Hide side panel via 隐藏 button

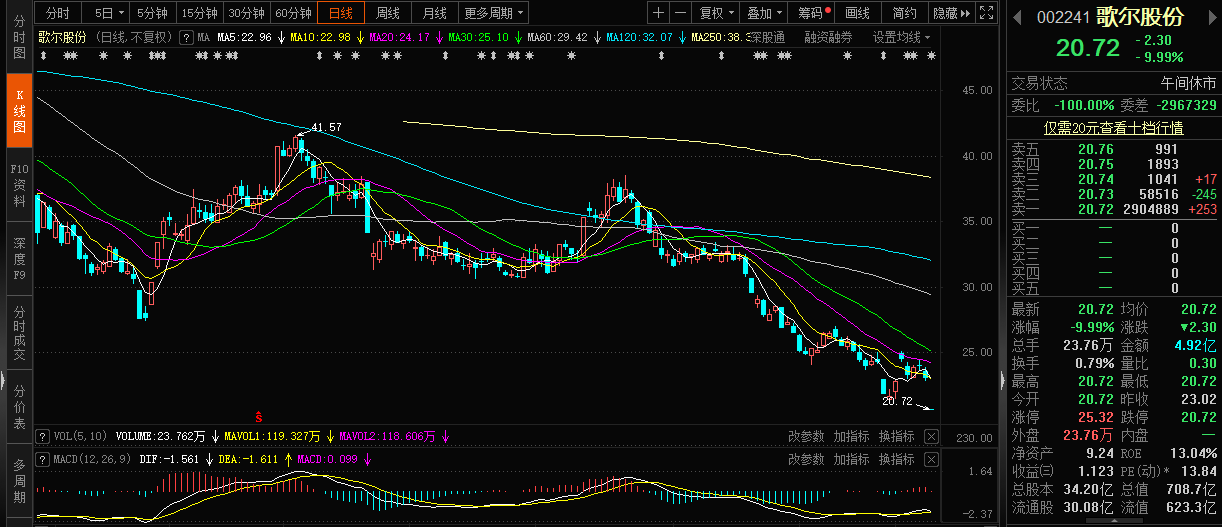coord(950,13)
